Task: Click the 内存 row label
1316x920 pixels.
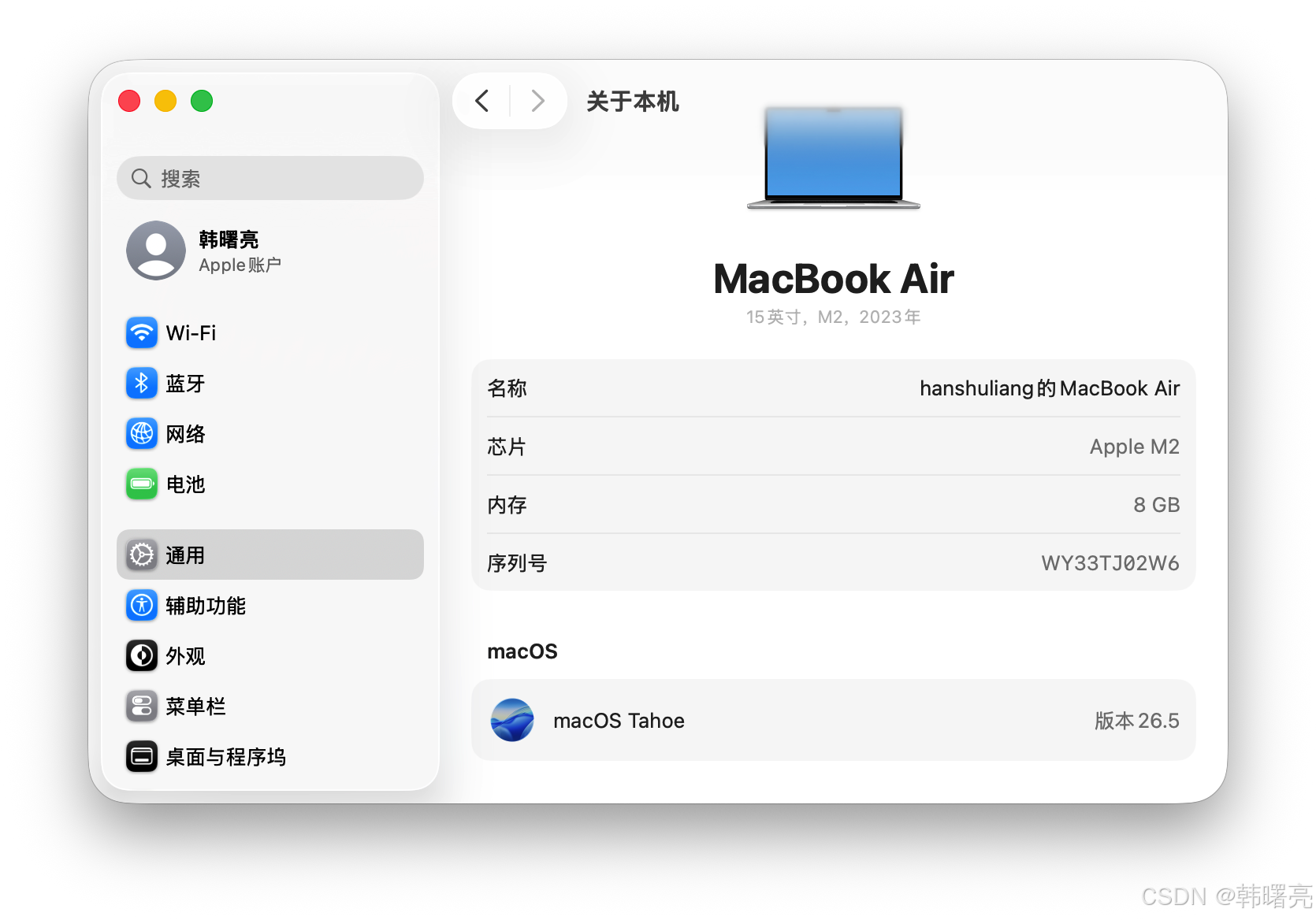Action: pos(507,505)
